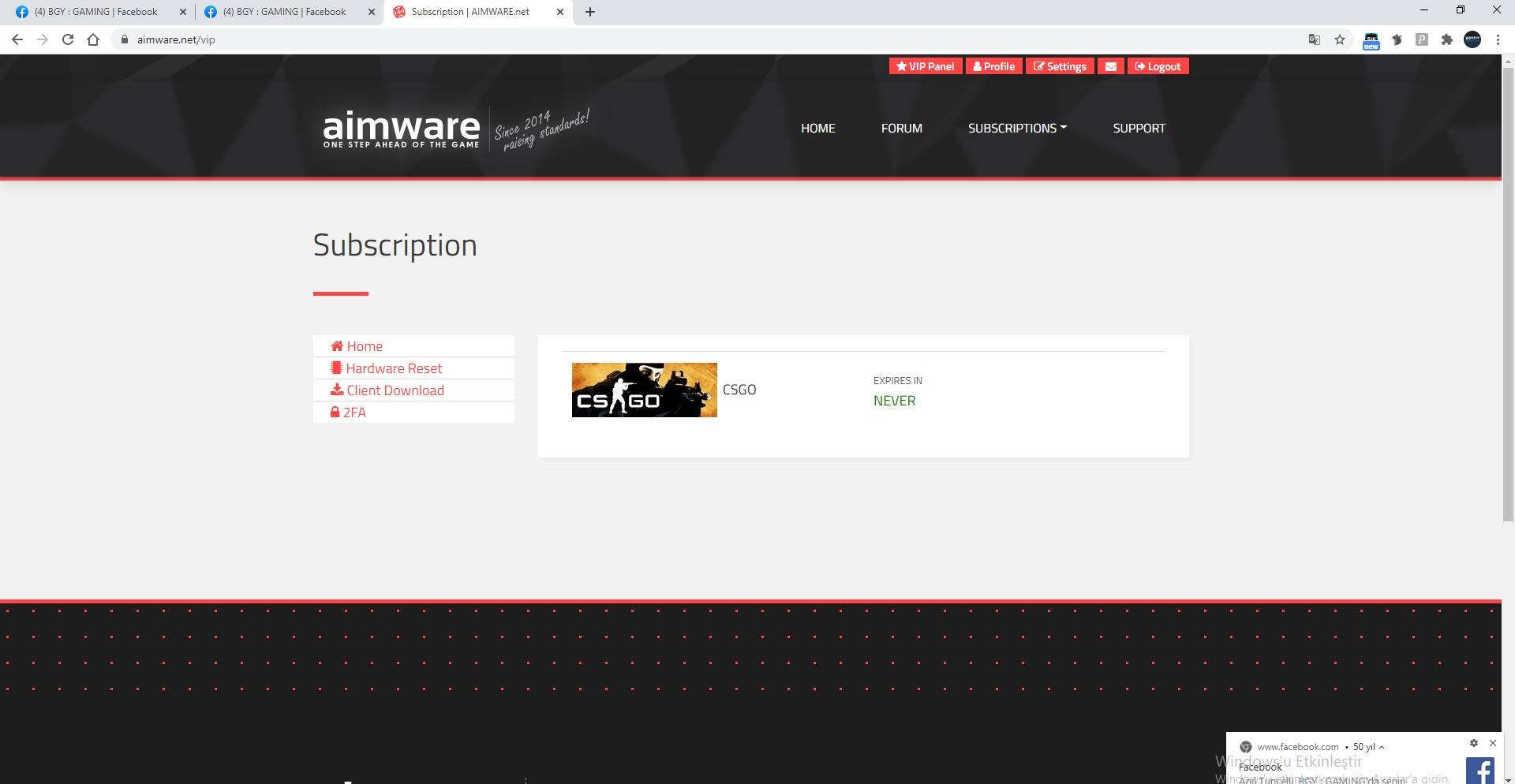
Task: Switch to the first BGY : GAMING Facebook tab
Action: [x=98, y=12]
